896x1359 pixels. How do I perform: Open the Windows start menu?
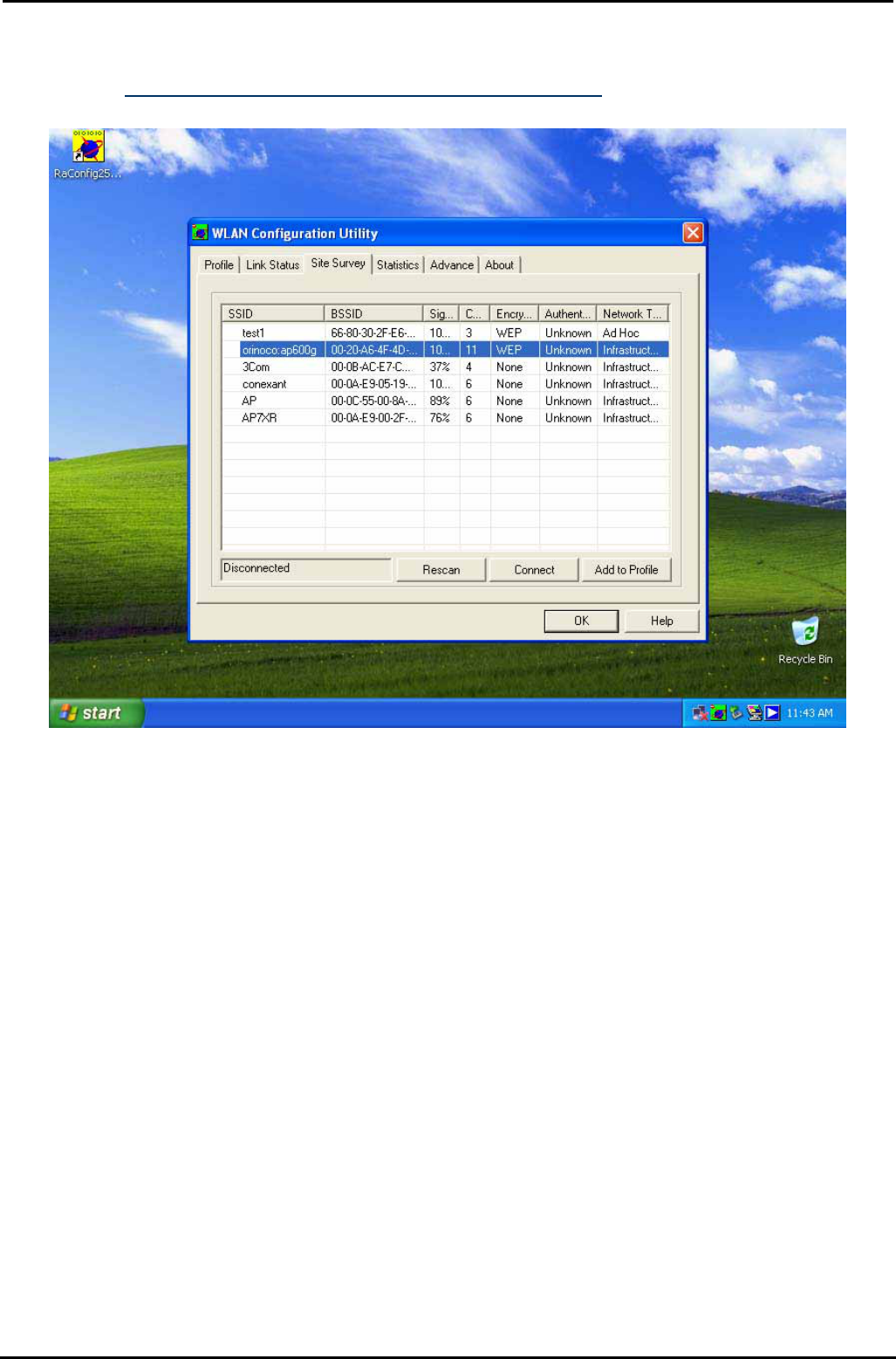click(96, 713)
